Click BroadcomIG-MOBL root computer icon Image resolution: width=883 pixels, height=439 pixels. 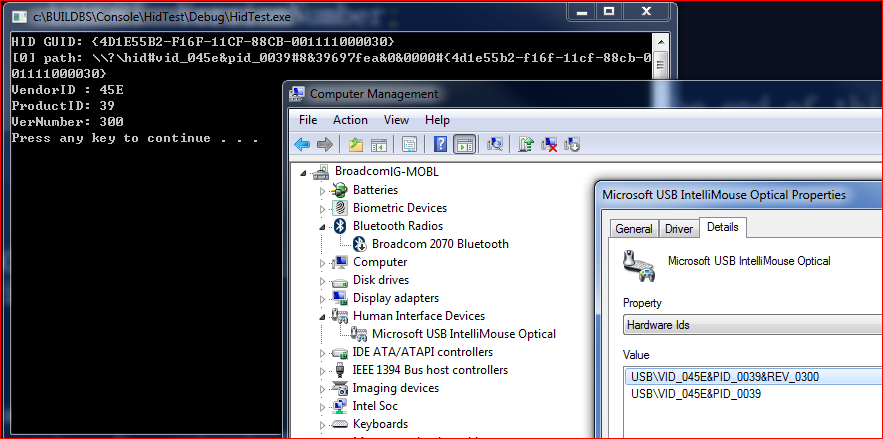321,172
